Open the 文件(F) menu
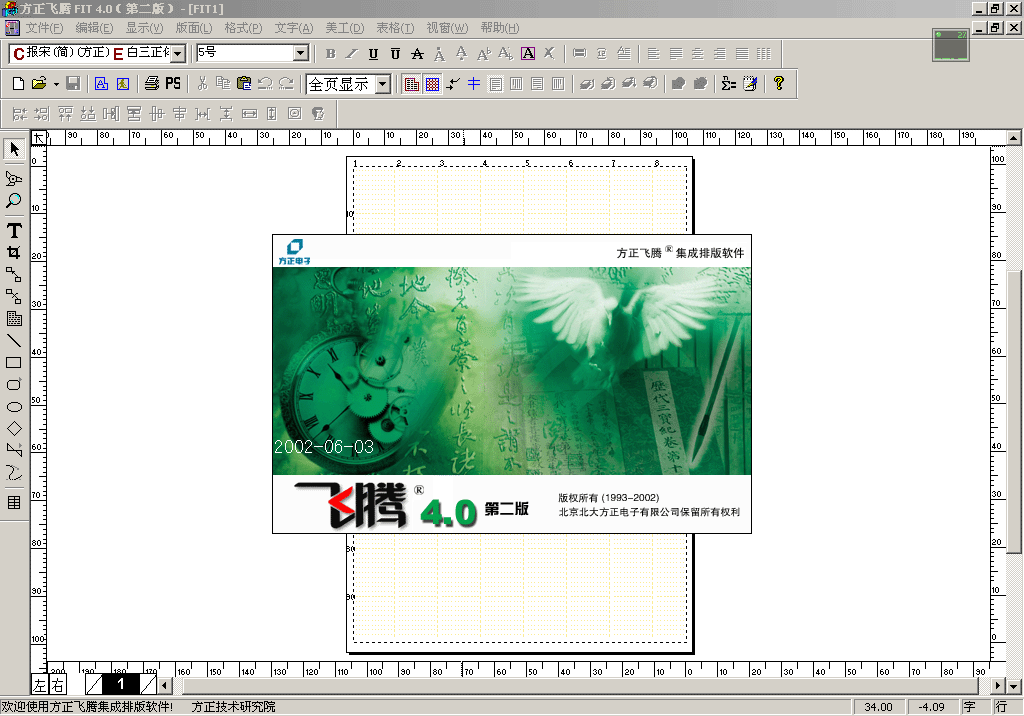Image resolution: width=1024 pixels, height=716 pixels. pyautogui.click(x=44, y=28)
